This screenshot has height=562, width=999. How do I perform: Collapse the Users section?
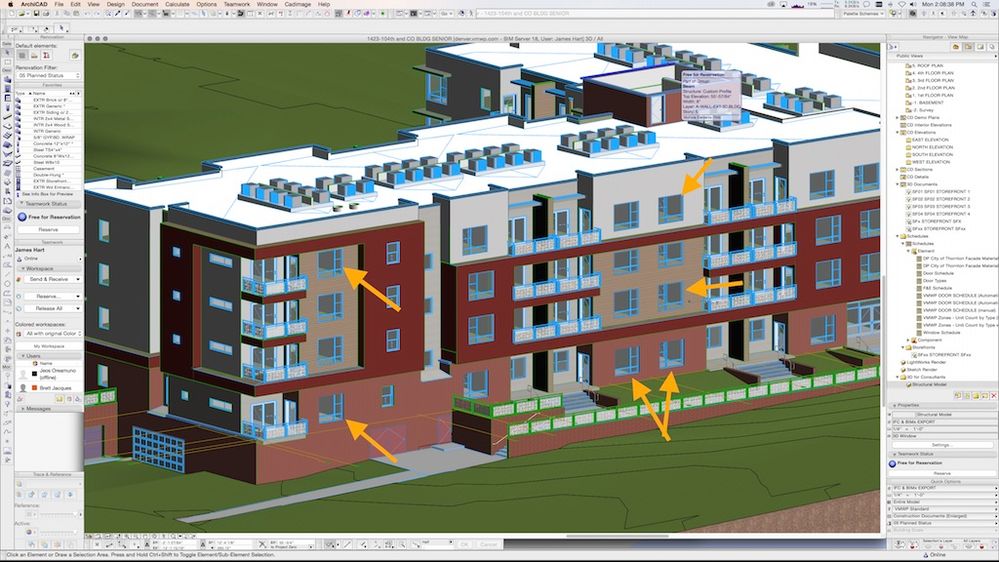coord(22,356)
